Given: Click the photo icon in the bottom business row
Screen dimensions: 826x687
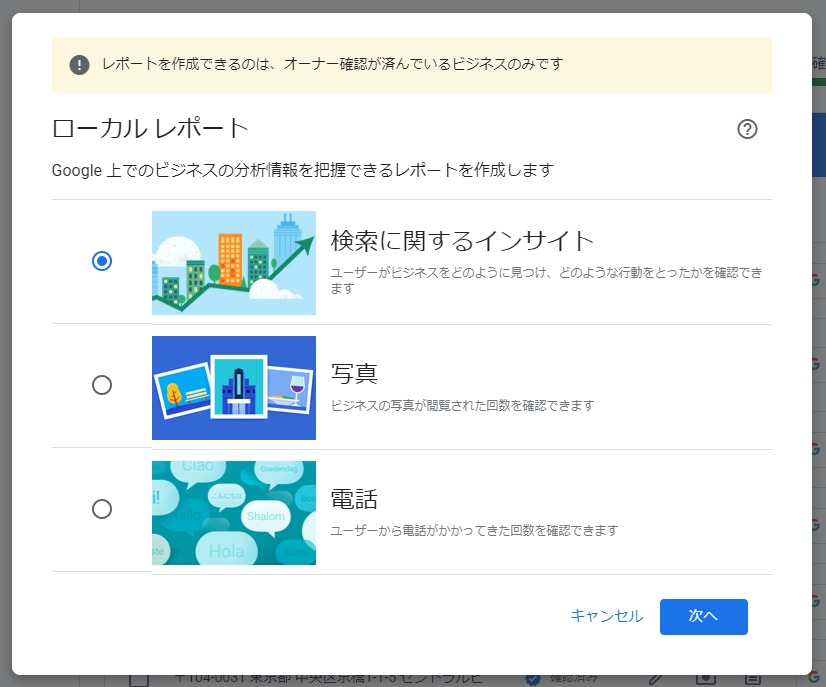Looking at the screenshot, I should click(707, 679).
